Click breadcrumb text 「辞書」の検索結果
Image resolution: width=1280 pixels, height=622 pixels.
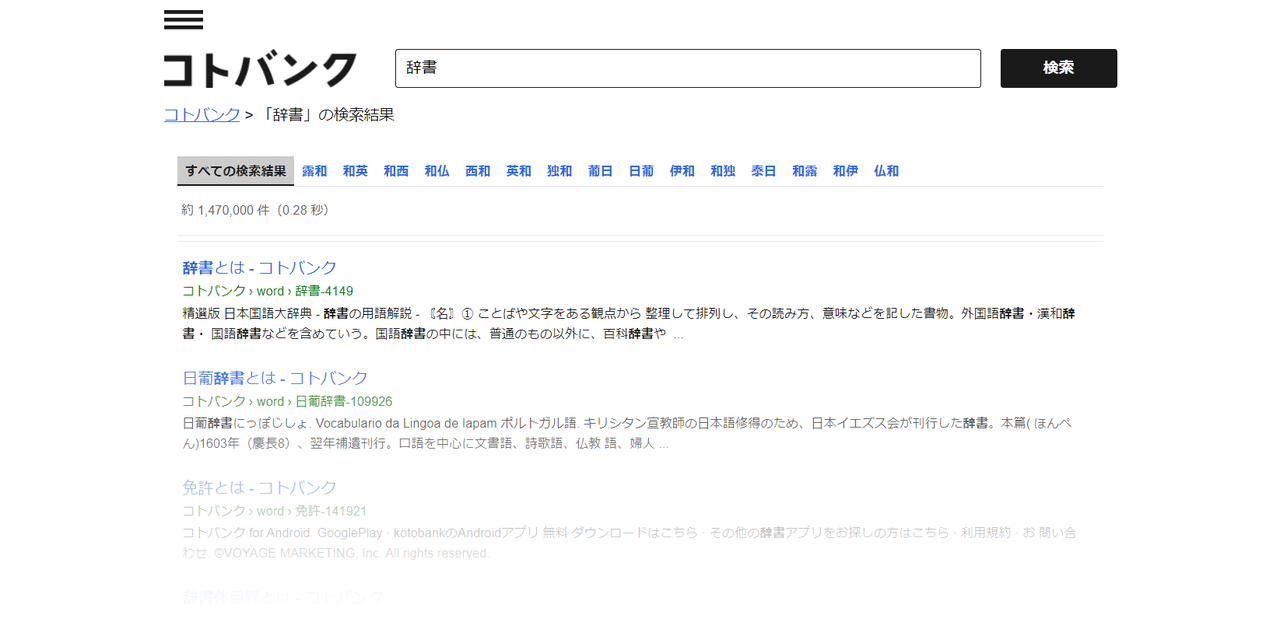(327, 115)
